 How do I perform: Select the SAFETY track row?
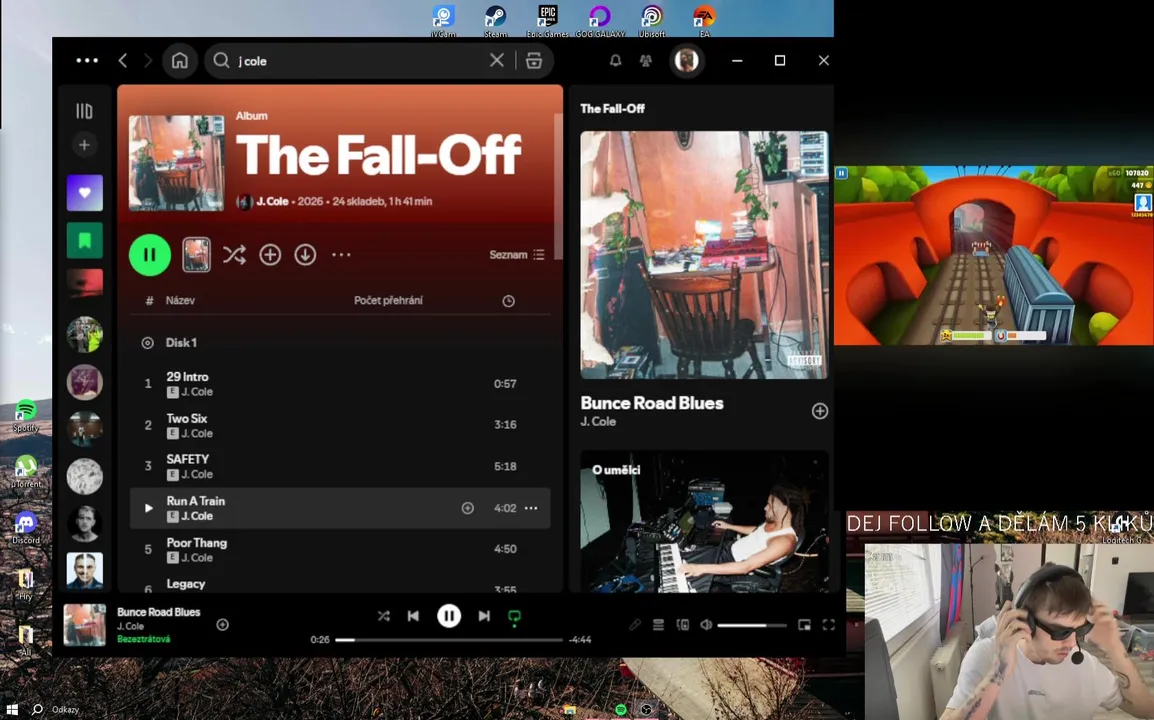point(340,466)
